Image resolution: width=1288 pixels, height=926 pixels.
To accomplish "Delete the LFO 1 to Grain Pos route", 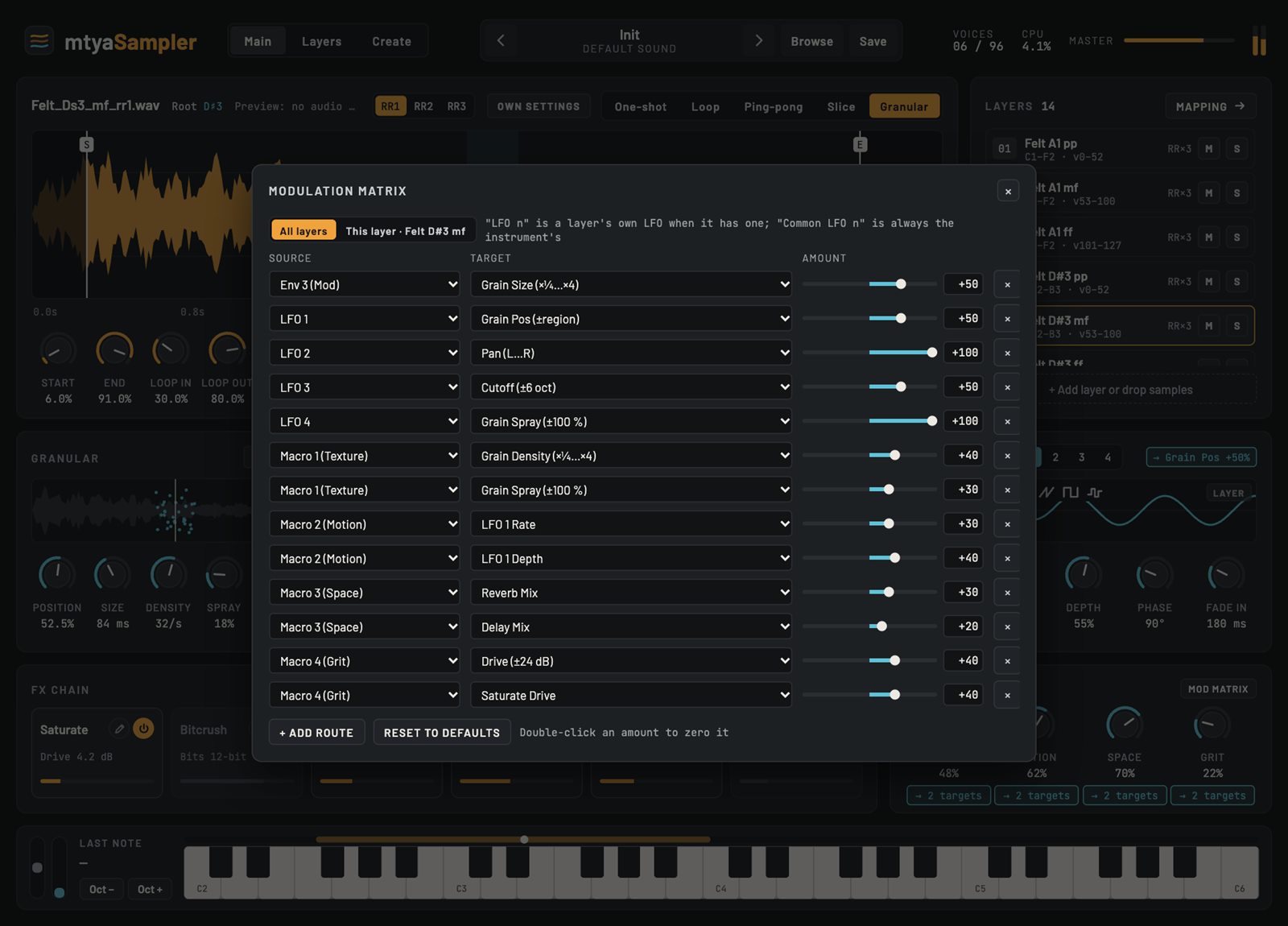I will tap(1007, 319).
